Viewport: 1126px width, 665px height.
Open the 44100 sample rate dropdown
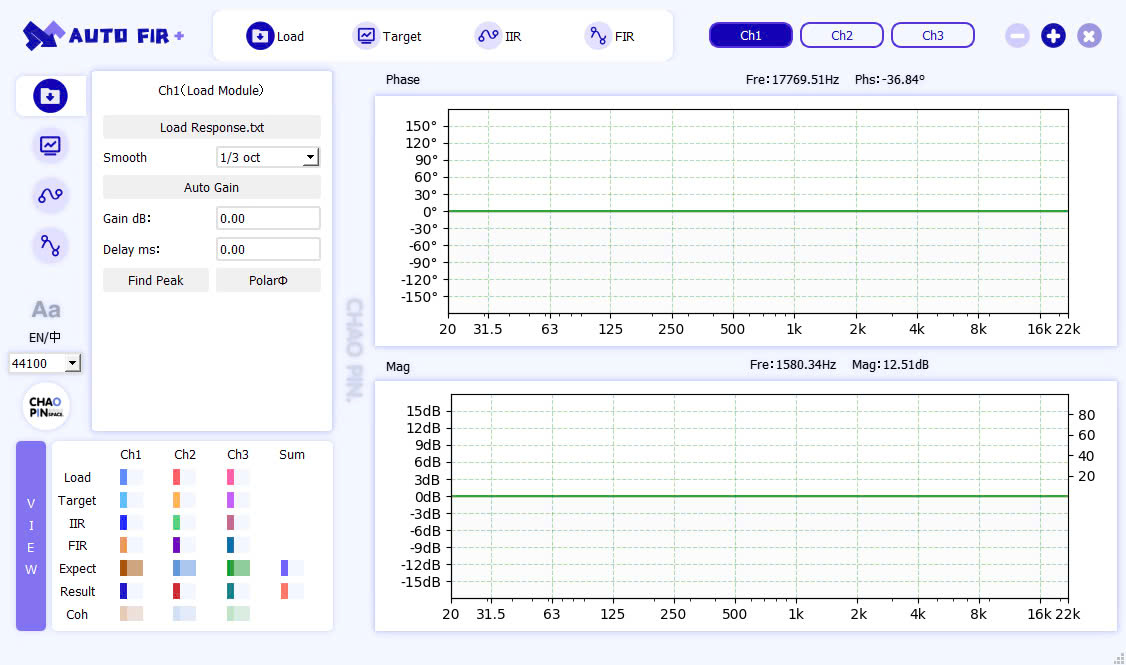[45, 363]
